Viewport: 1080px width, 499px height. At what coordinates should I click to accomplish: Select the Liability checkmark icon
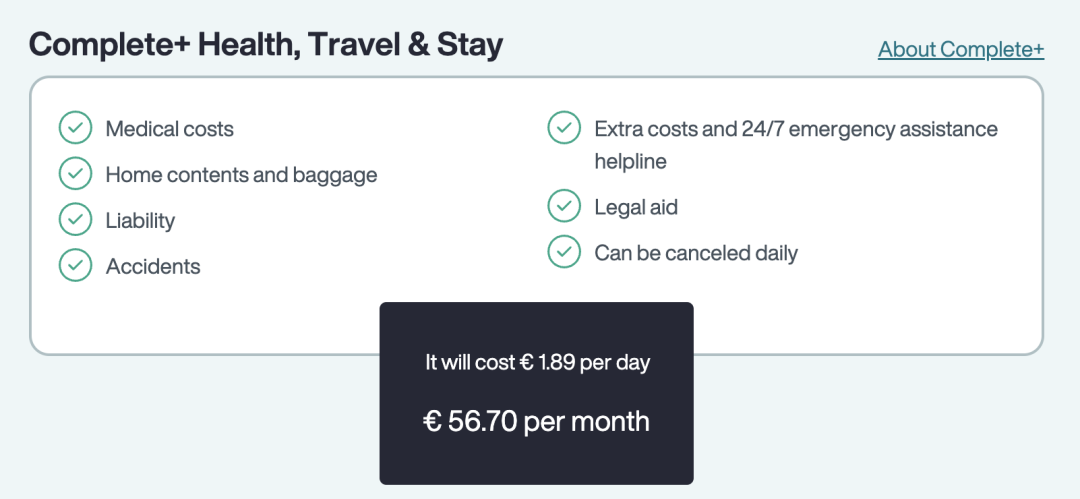point(75,219)
